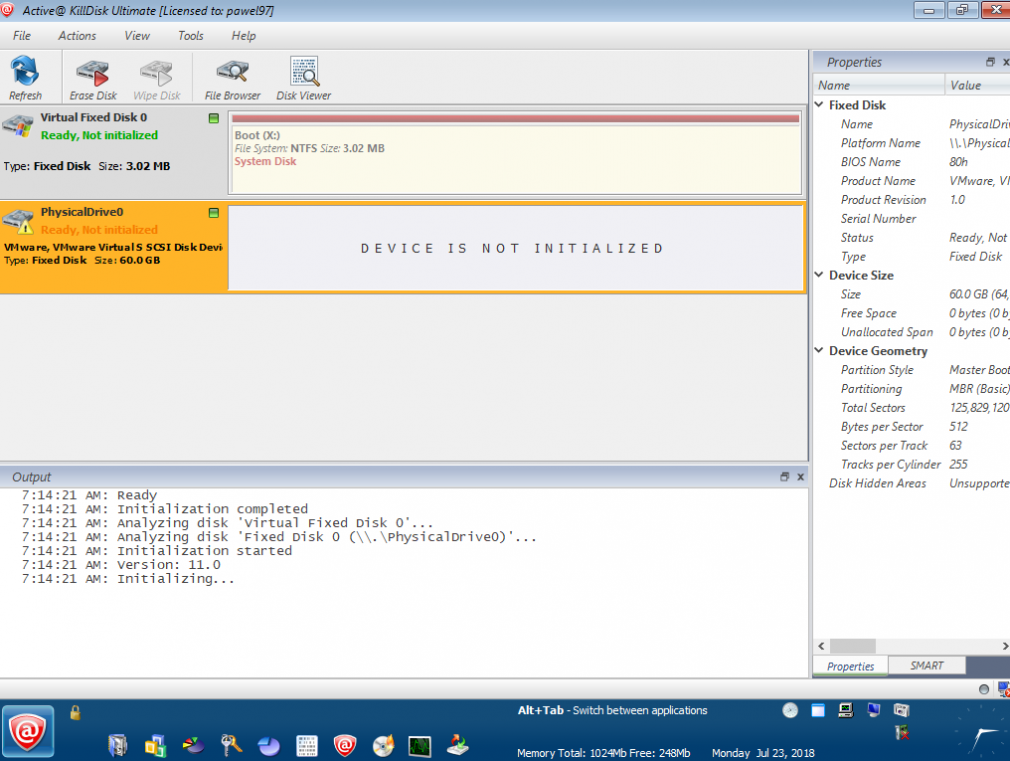Select the Disk Hidden Areas property row

911,483
